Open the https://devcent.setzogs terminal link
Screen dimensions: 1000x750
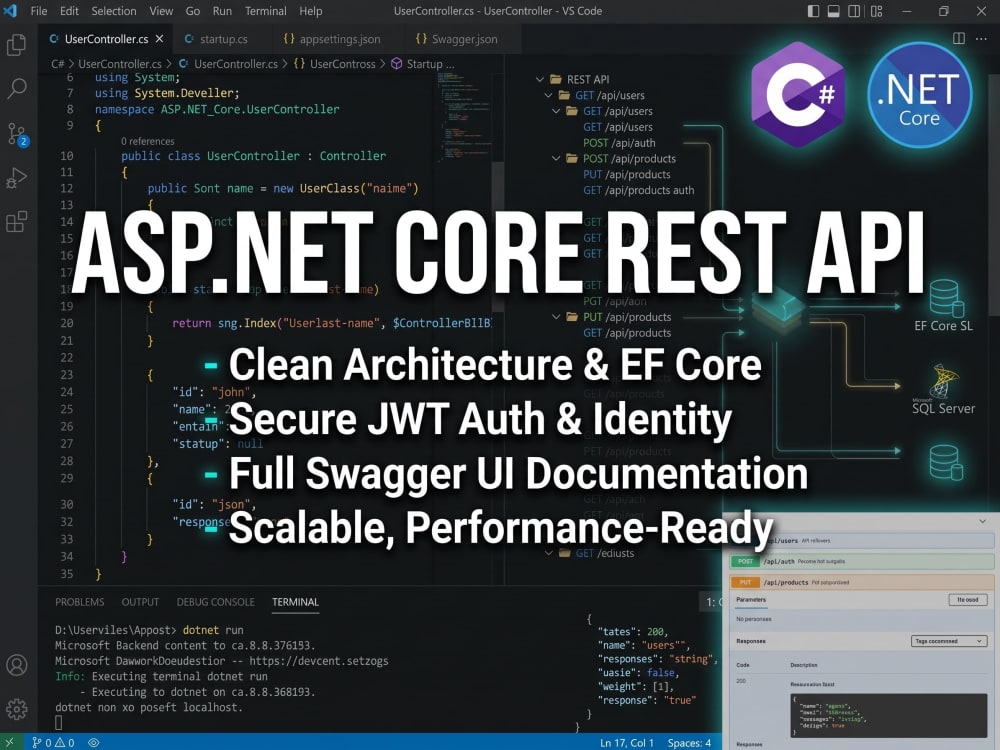click(x=319, y=661)
